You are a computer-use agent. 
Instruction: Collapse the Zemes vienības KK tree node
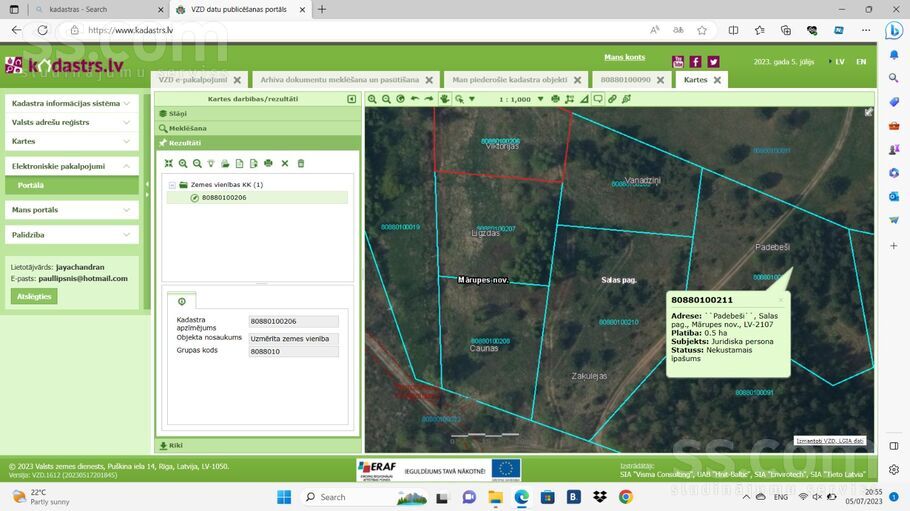172,185
